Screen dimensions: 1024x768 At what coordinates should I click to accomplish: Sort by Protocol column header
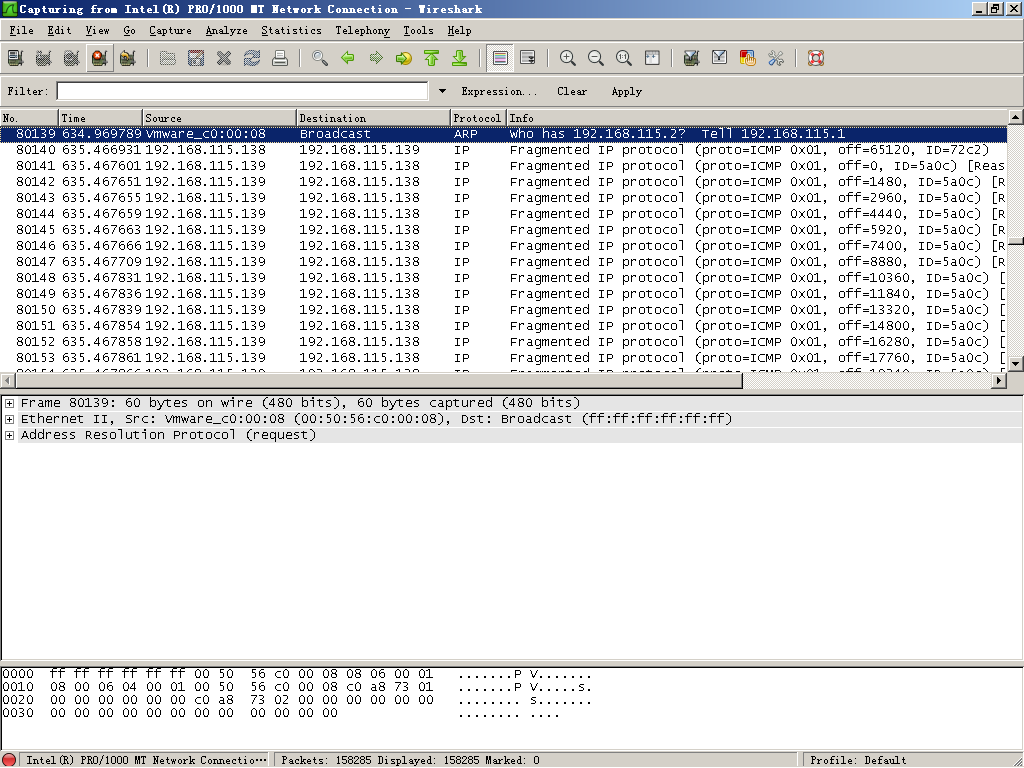pos(479,118)
